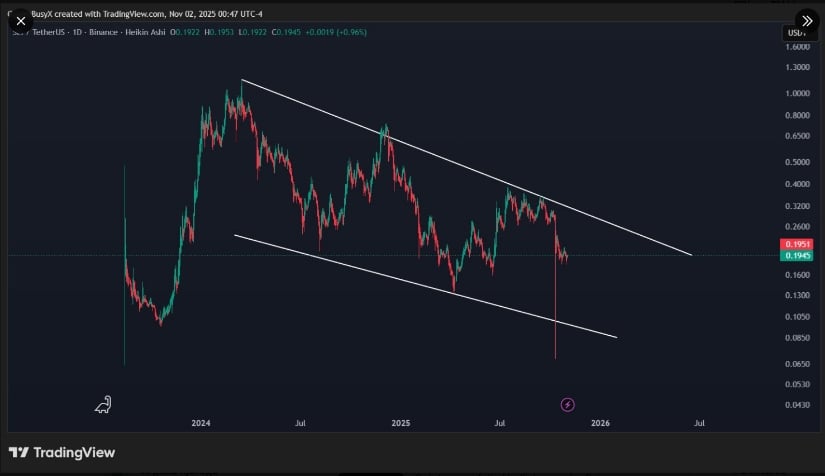Click the 0.5000 price axis level

[x=798, y=162]
